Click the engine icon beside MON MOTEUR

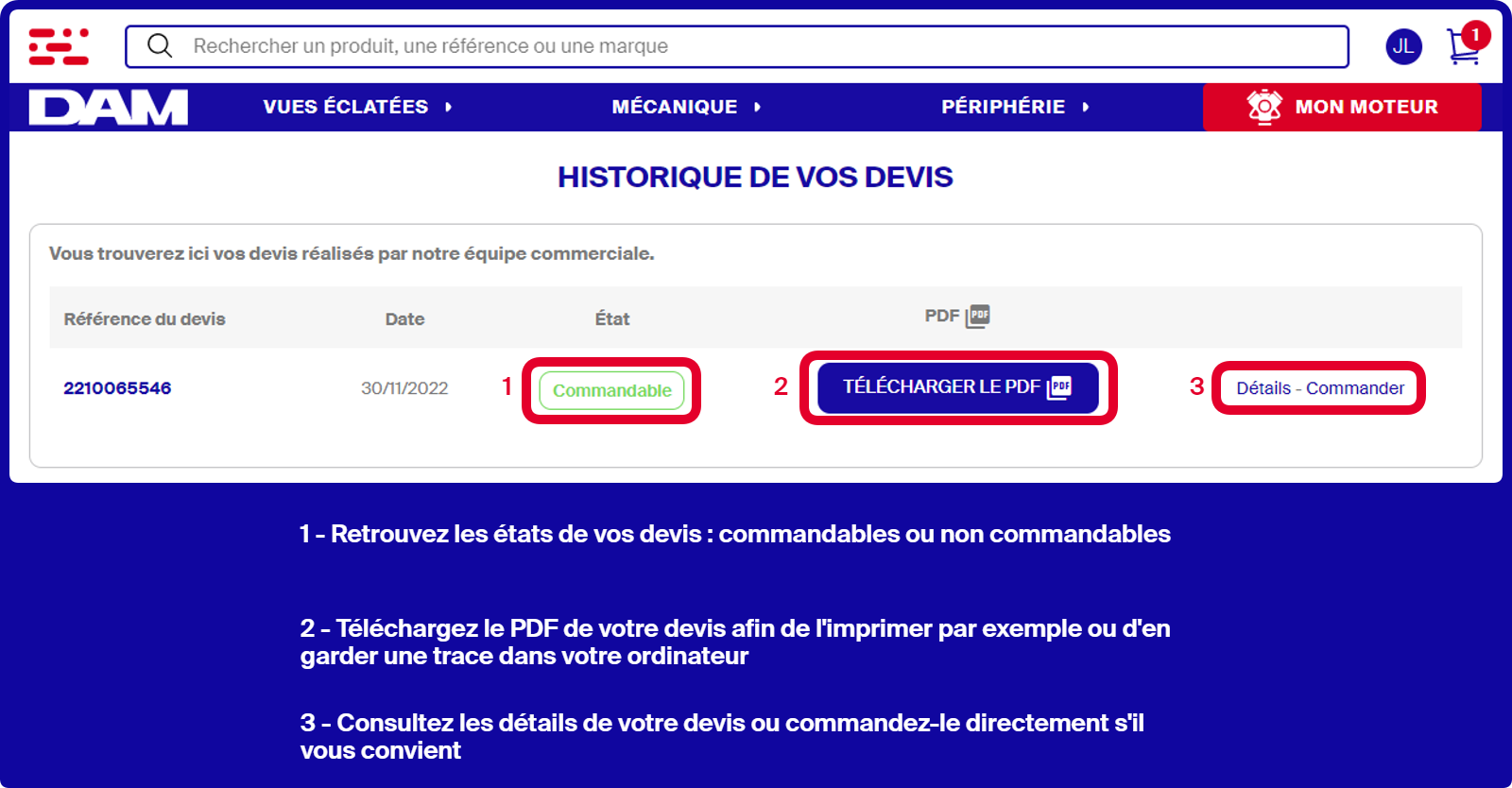(x=1263, y=107)
